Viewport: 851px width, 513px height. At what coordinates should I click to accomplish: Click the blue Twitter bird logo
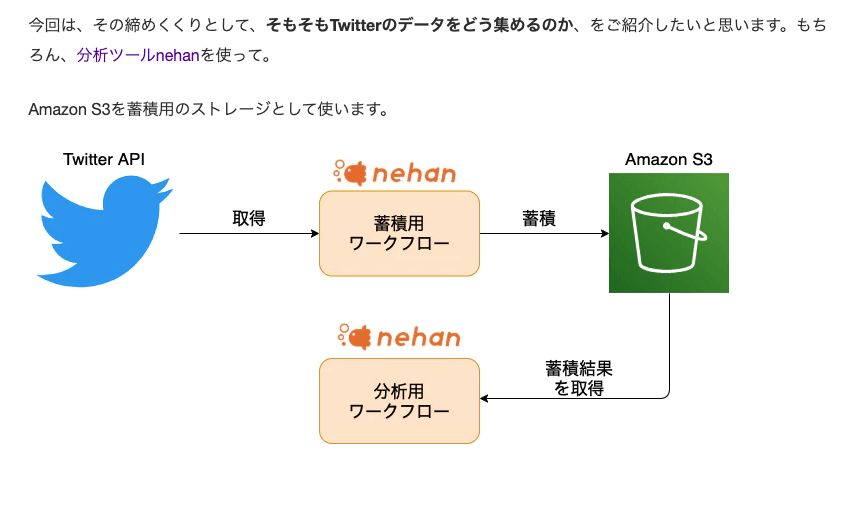[x=104, y=231]
